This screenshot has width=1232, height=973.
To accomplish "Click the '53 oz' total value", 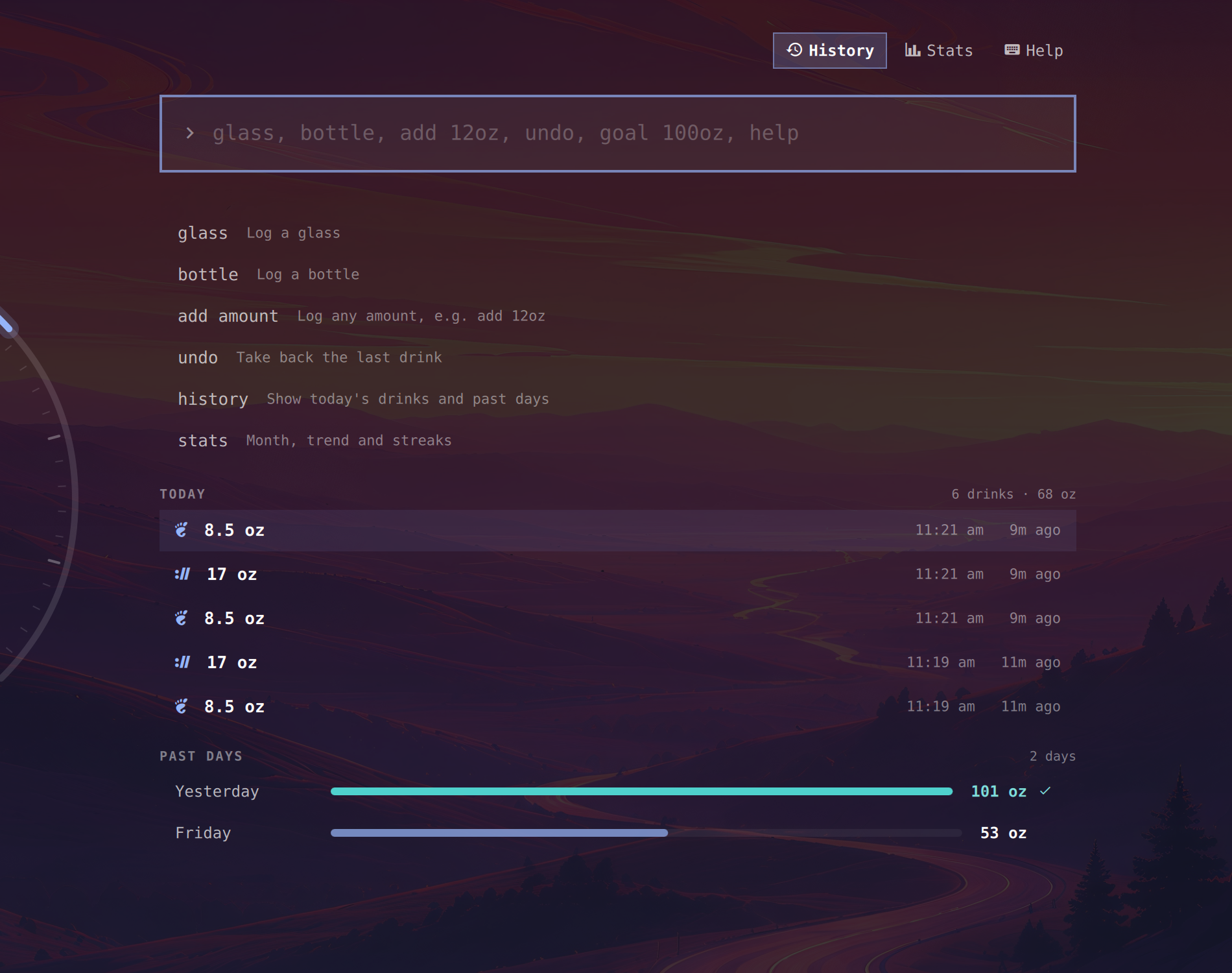I will click(x=1003, y=833).
